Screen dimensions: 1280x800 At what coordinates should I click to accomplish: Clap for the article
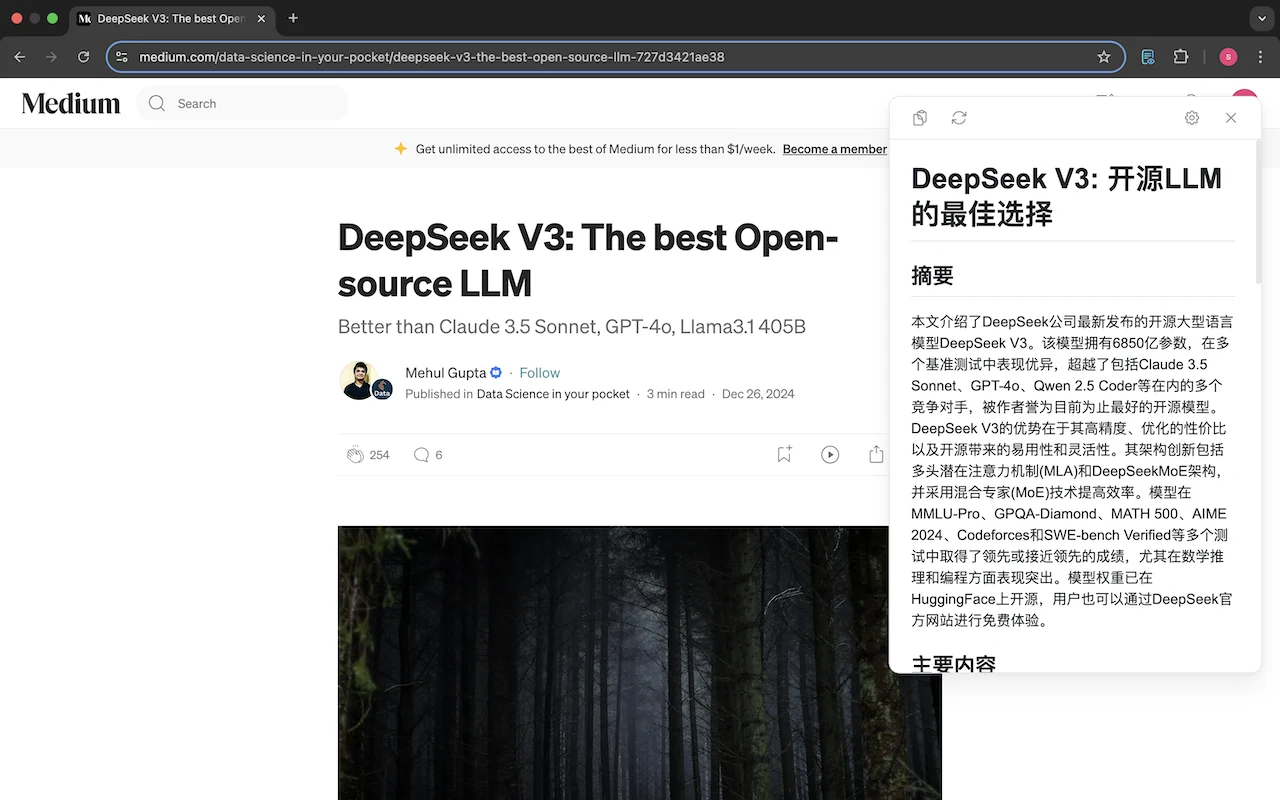[x=355, y=455]
